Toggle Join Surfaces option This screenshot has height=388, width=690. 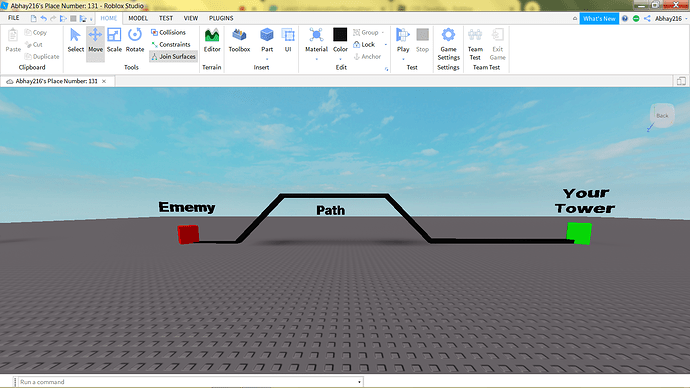point(173,56)
